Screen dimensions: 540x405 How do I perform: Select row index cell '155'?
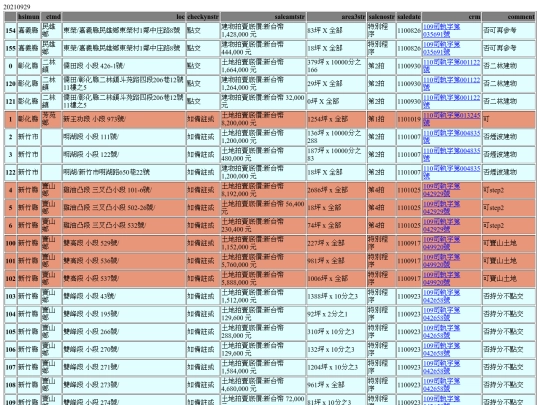coord(10,48)
